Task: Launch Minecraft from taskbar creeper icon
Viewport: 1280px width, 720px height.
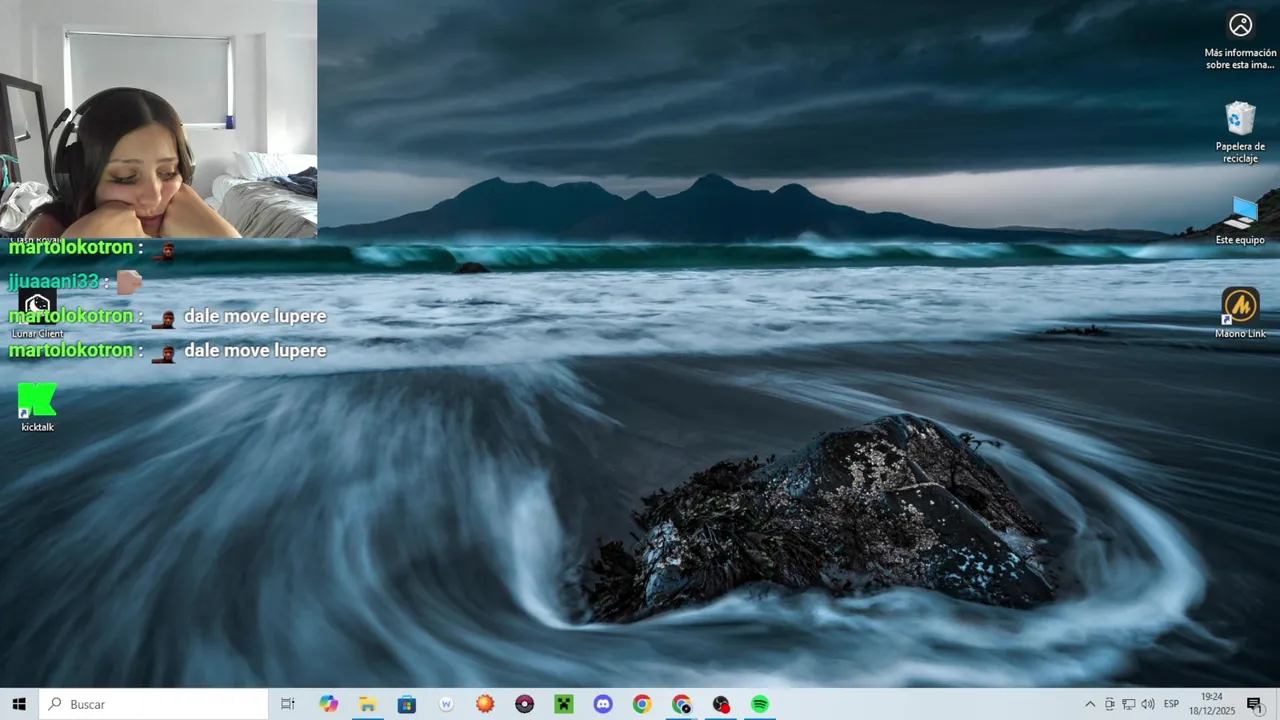Action: tap(564, 704)
